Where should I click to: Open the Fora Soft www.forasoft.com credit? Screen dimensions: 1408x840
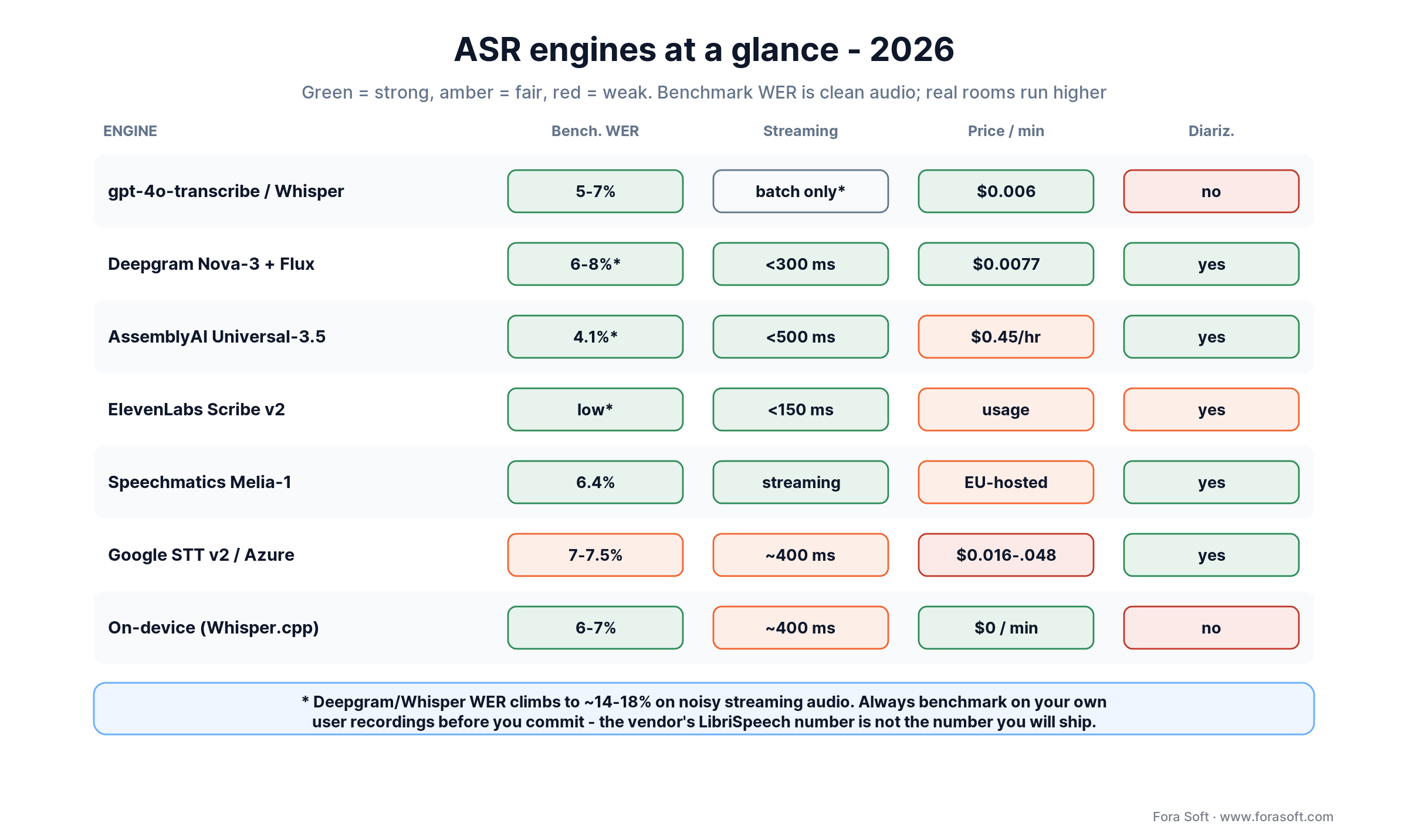click(x=1243, y=817)
